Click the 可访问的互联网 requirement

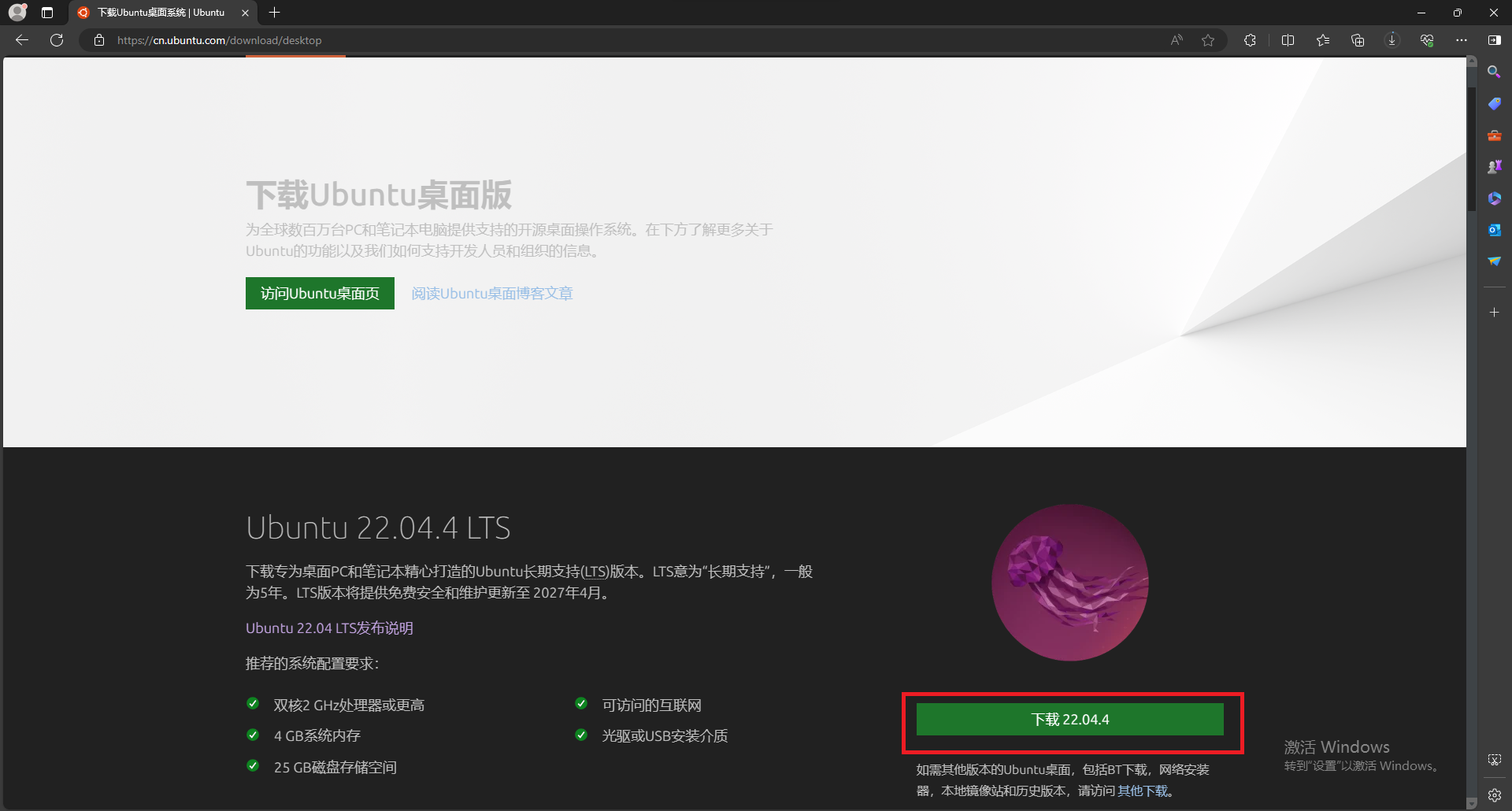click(x=651, y=705)
